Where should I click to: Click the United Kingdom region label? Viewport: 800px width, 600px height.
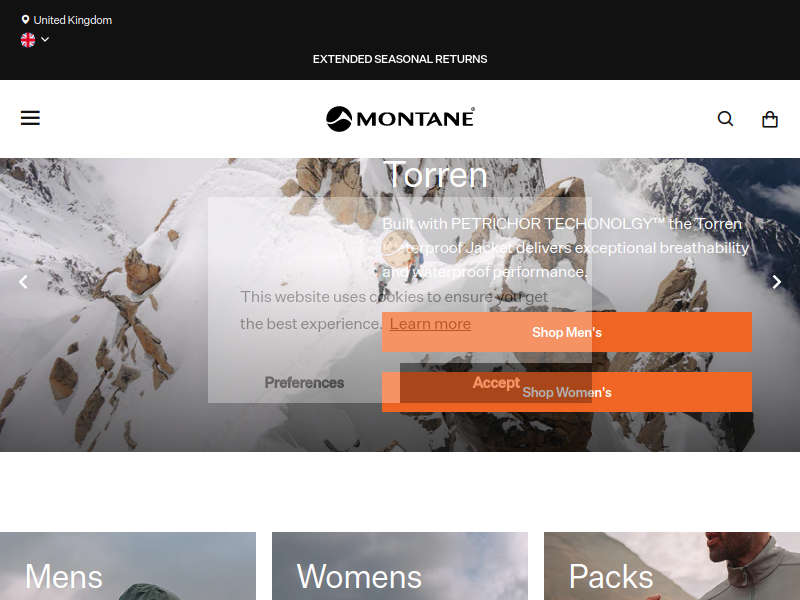point(72,20)
